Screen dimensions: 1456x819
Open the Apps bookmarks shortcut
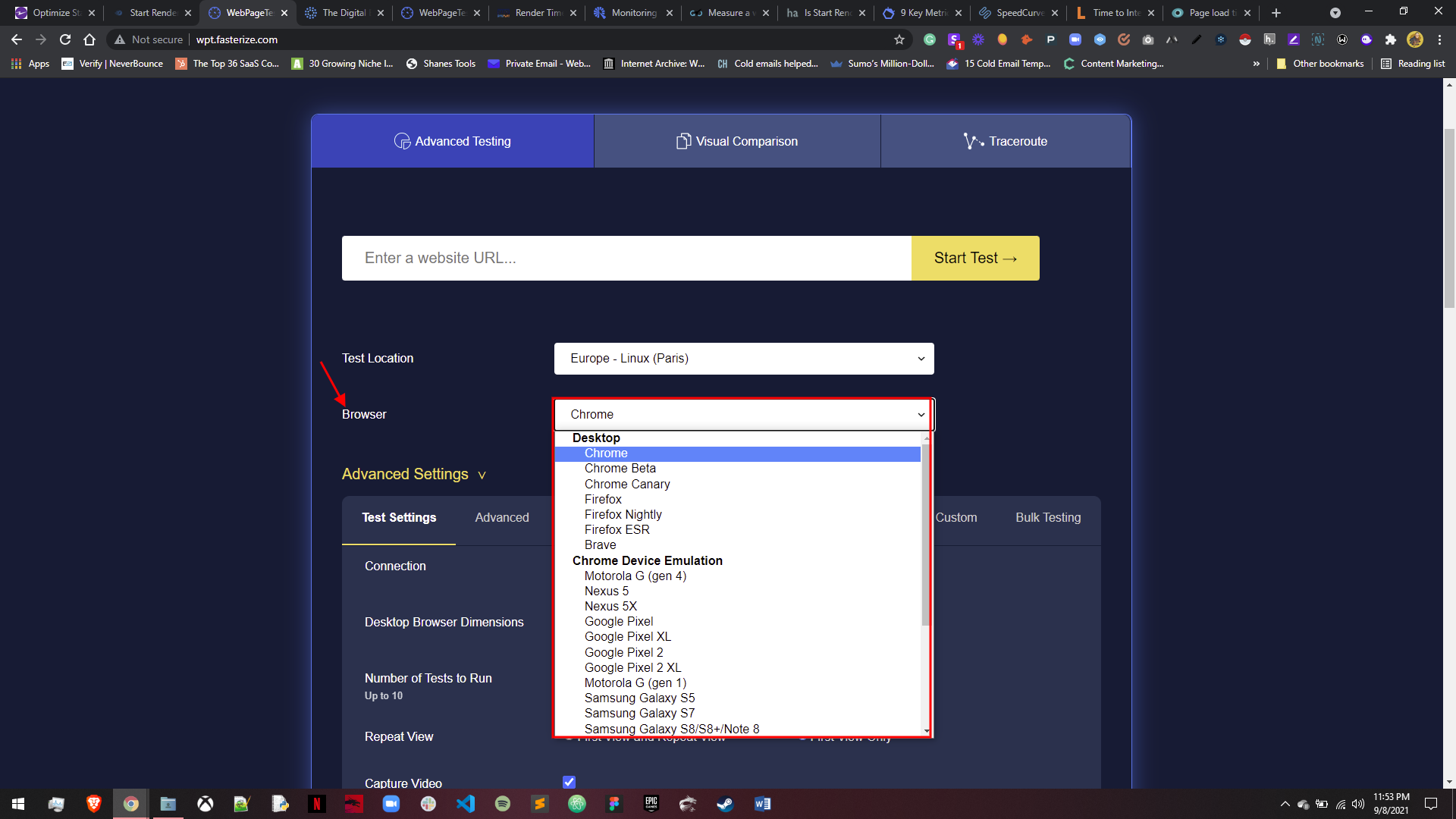tap(30, 64)
